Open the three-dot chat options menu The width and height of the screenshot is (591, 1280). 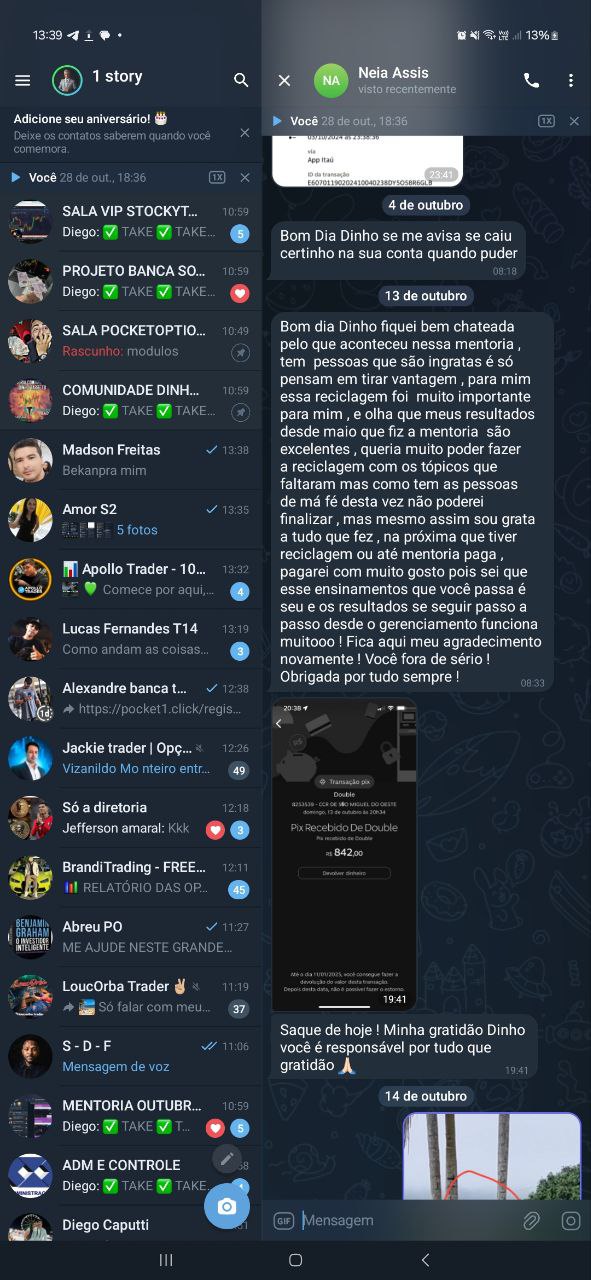(571, 80)
